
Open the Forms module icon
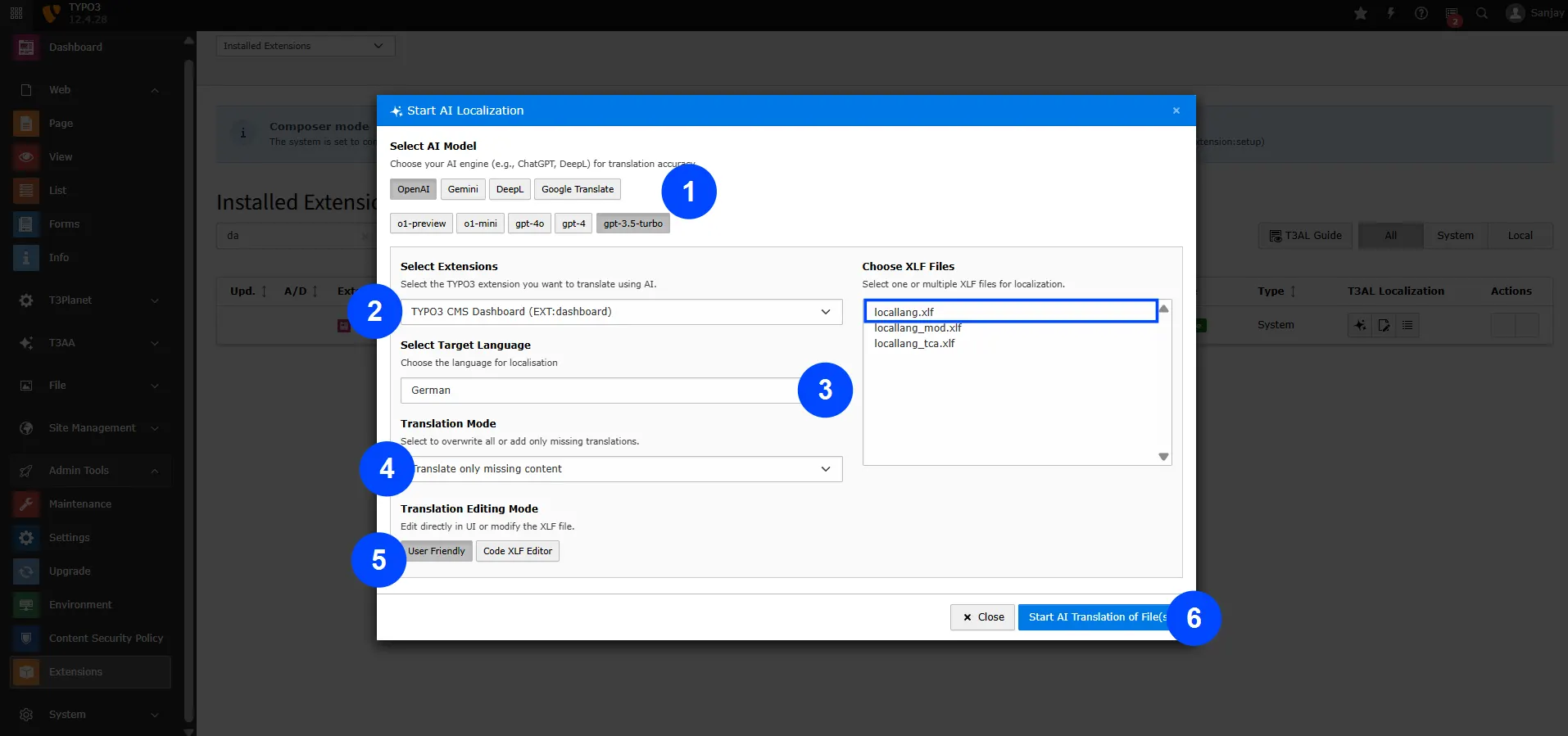[26, 224]
